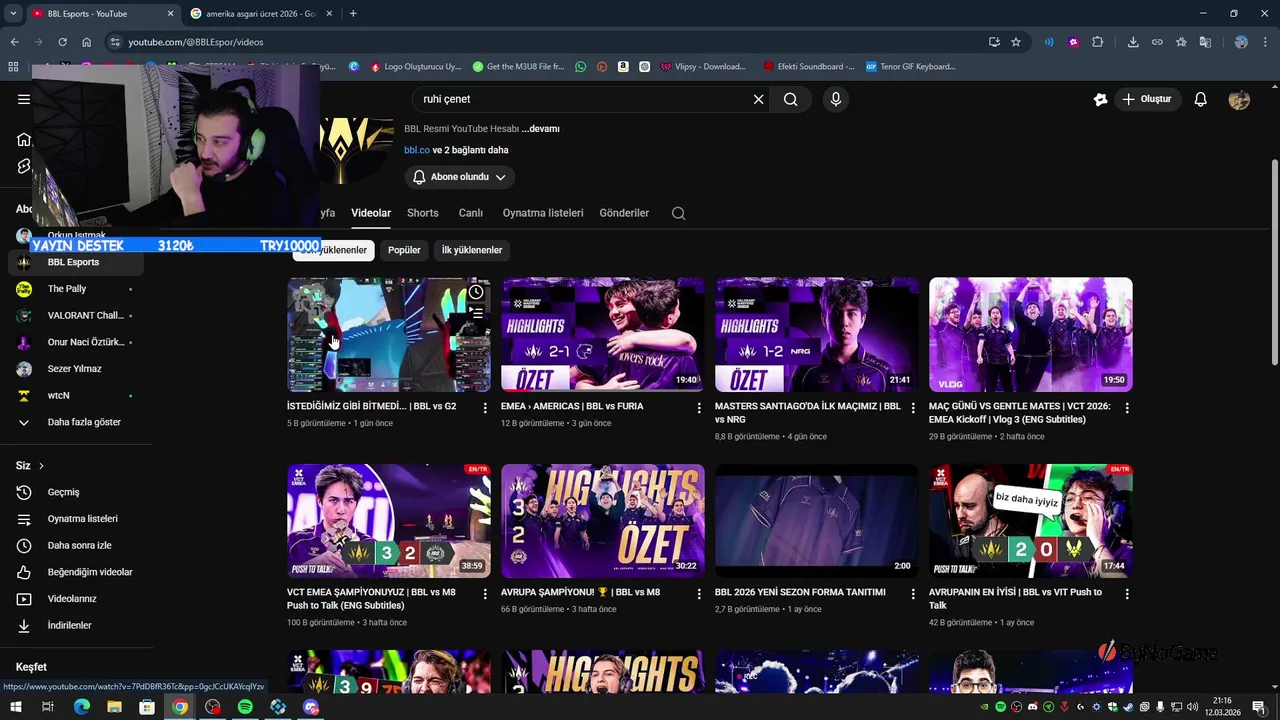This screenshot has height=720, width=1280.
Task: Open options for EMEA › AMERICAS video
Action: point(699,408)
